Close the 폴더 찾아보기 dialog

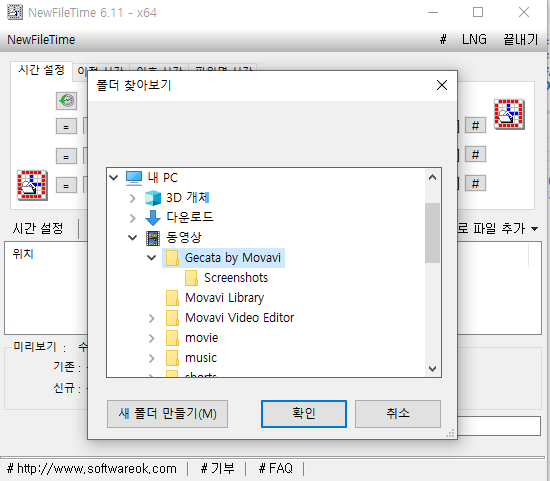[442, 85]
